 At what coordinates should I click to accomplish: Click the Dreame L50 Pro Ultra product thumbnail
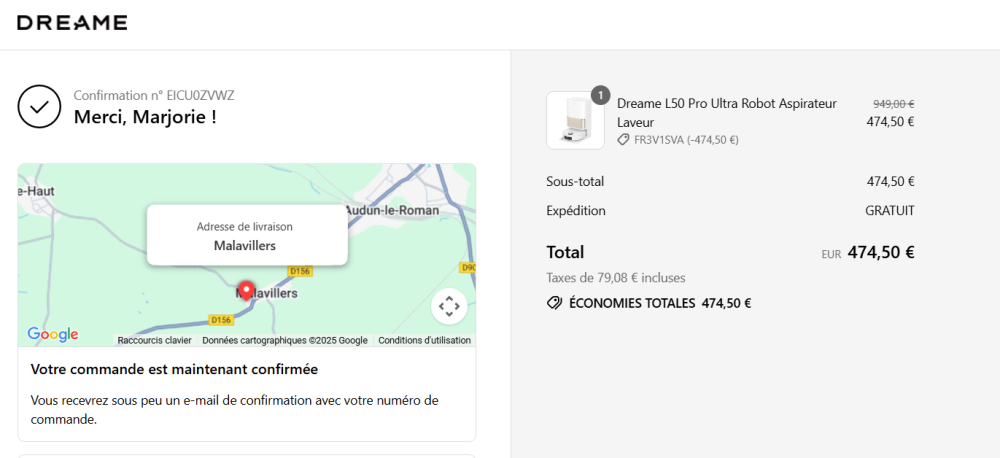point(575,121)
